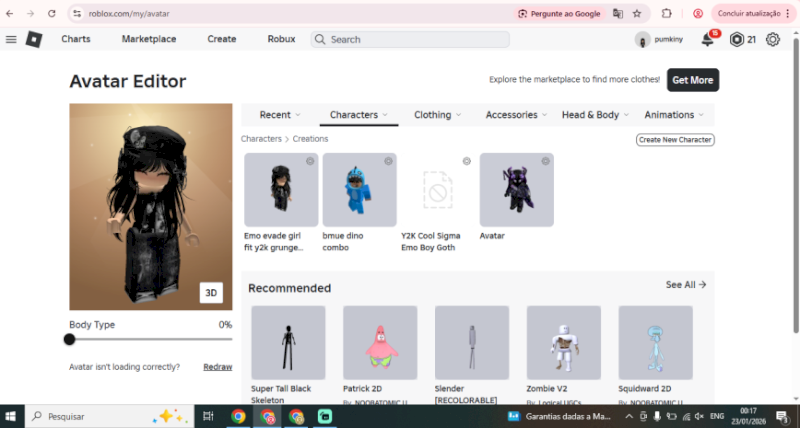
Task: Open settings gear on Y2K Cool Sigma character
Action: (466, 161)
